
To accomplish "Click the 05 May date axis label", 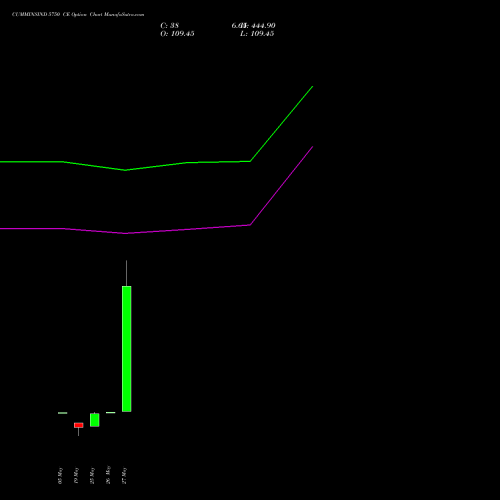I will 60,476.
